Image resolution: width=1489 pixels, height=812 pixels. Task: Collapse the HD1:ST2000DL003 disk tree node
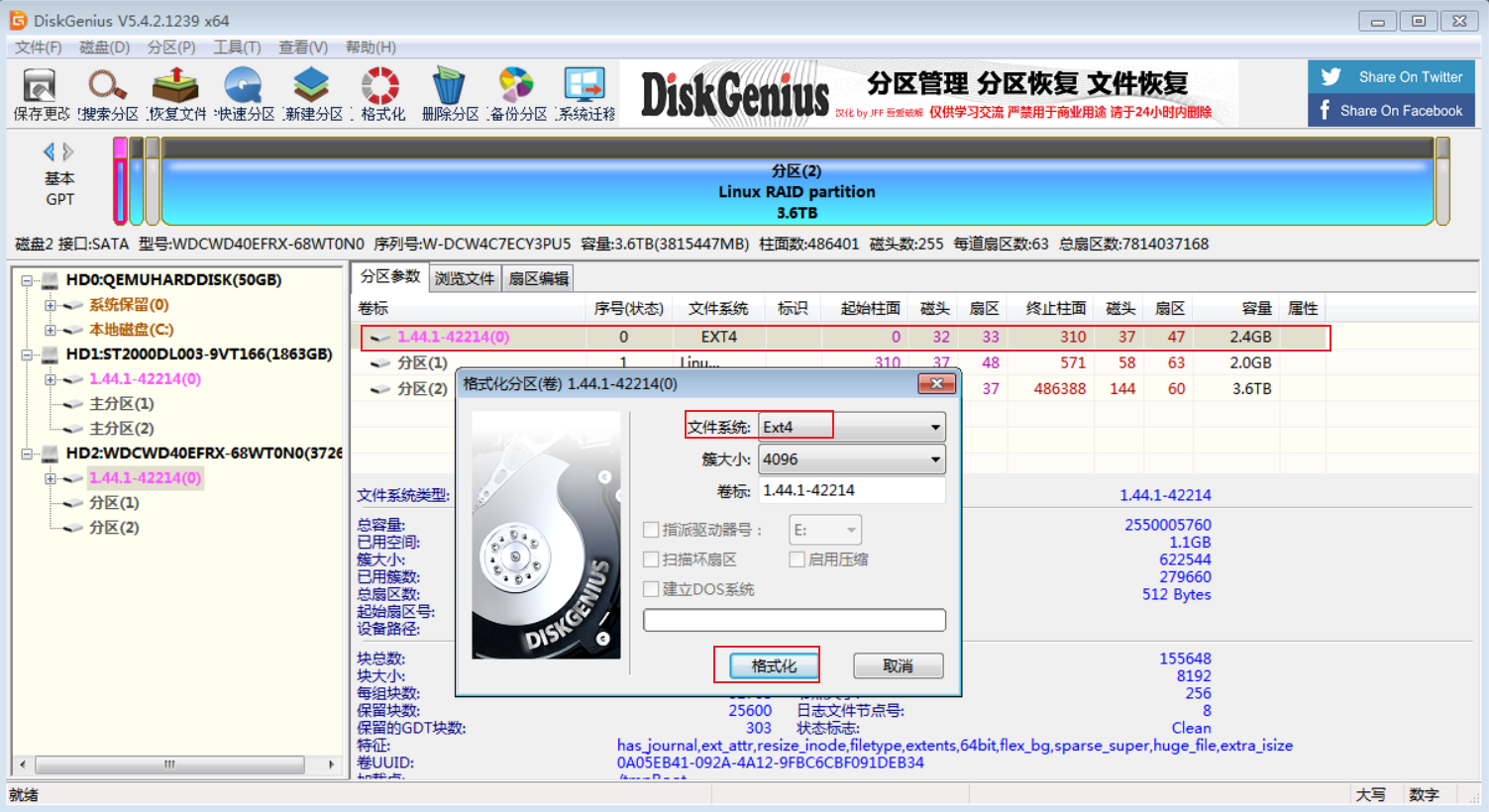click(x=28, y=355)
